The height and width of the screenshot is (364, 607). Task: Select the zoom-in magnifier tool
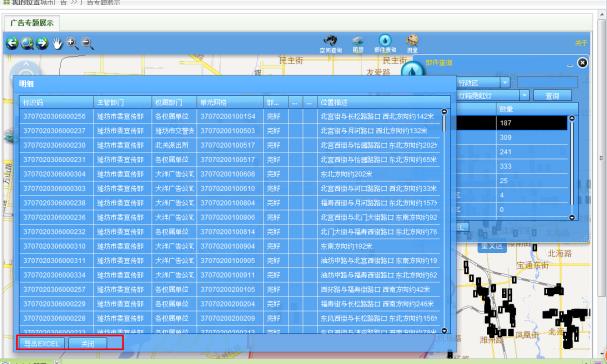tap(72, 43)
